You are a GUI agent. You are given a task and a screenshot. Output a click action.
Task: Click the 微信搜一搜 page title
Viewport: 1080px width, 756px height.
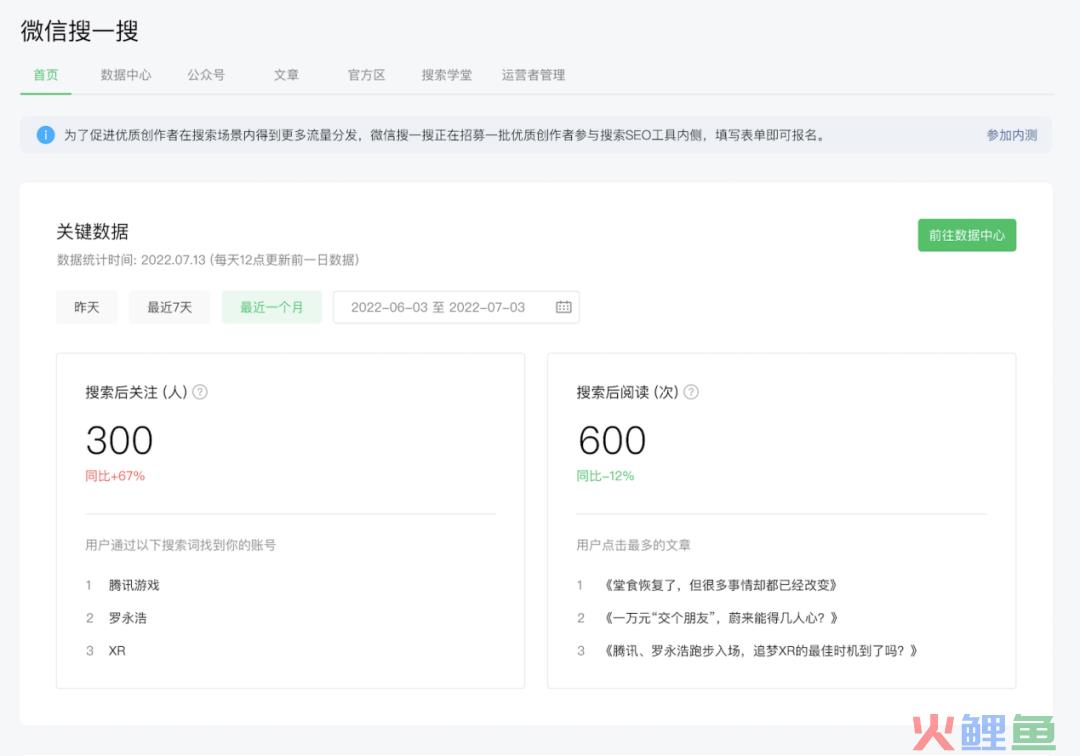coord(79,31)
